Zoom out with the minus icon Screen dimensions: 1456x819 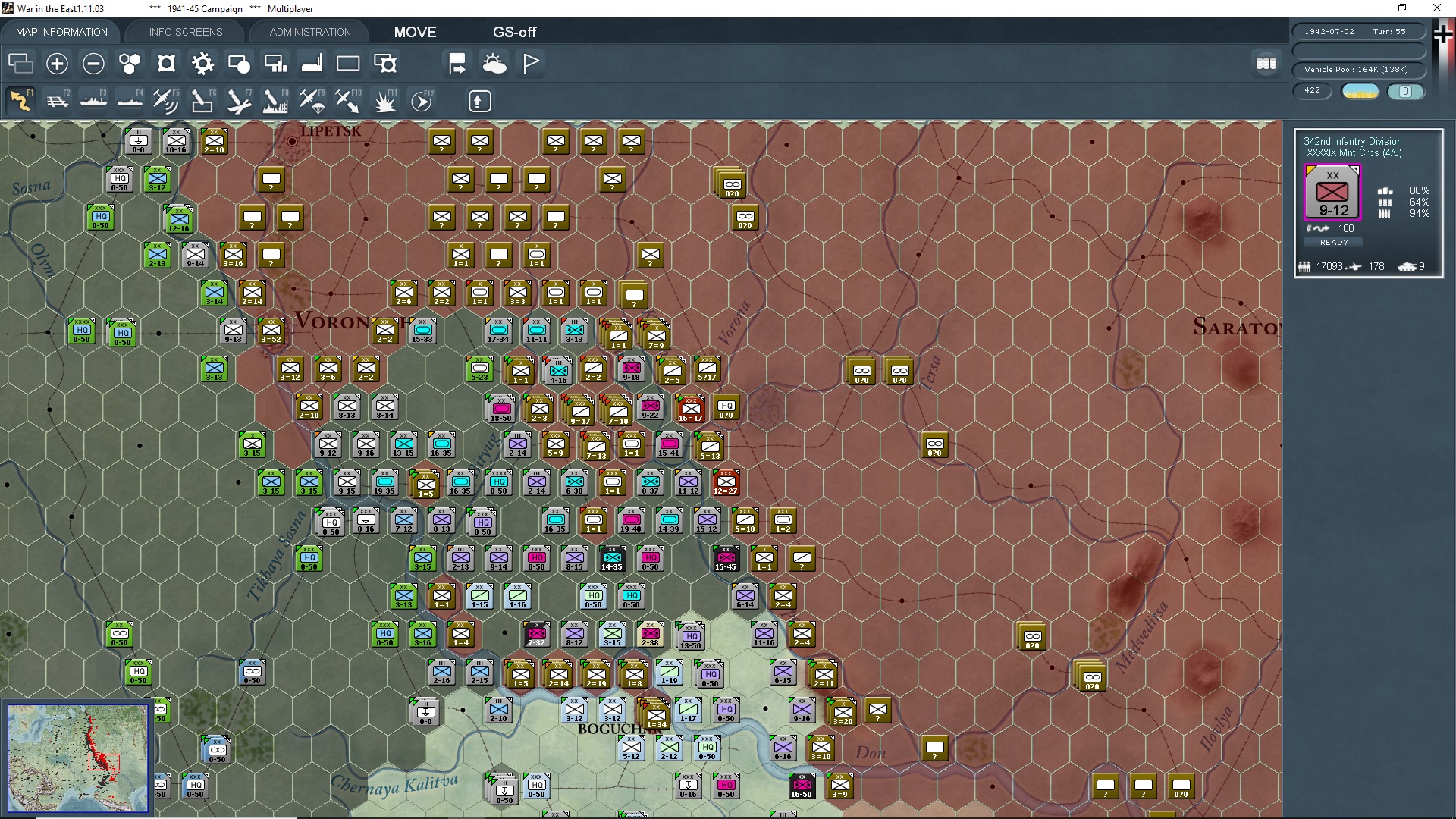click(x=93, y=64)
